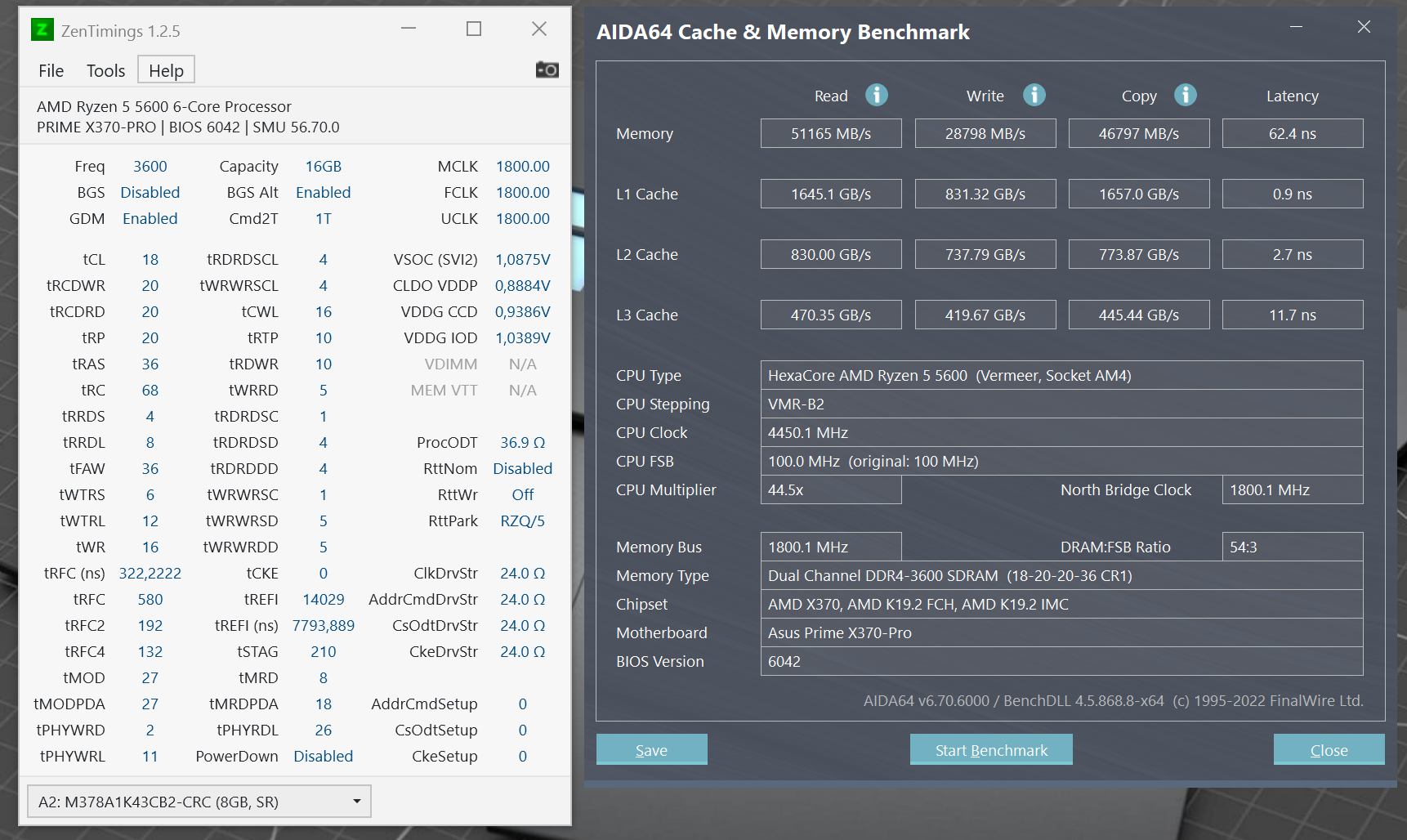Image resolution: width=1407 pixels, height=840 pixels.
Task: Minimize the AIDA64 benchmark window
Action: click(1296, 27)
